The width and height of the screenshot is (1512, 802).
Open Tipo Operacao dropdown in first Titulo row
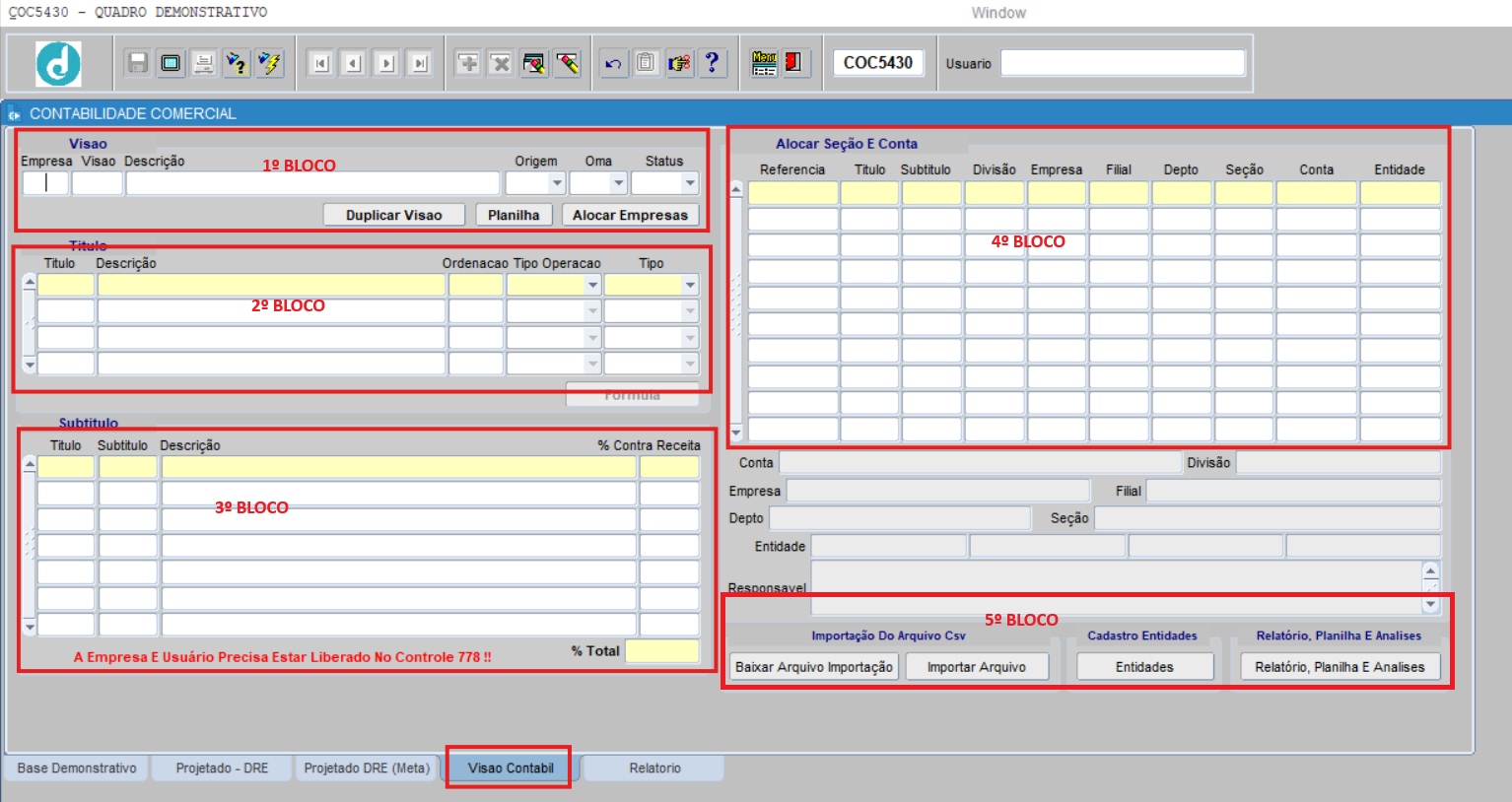click(592, 286)
